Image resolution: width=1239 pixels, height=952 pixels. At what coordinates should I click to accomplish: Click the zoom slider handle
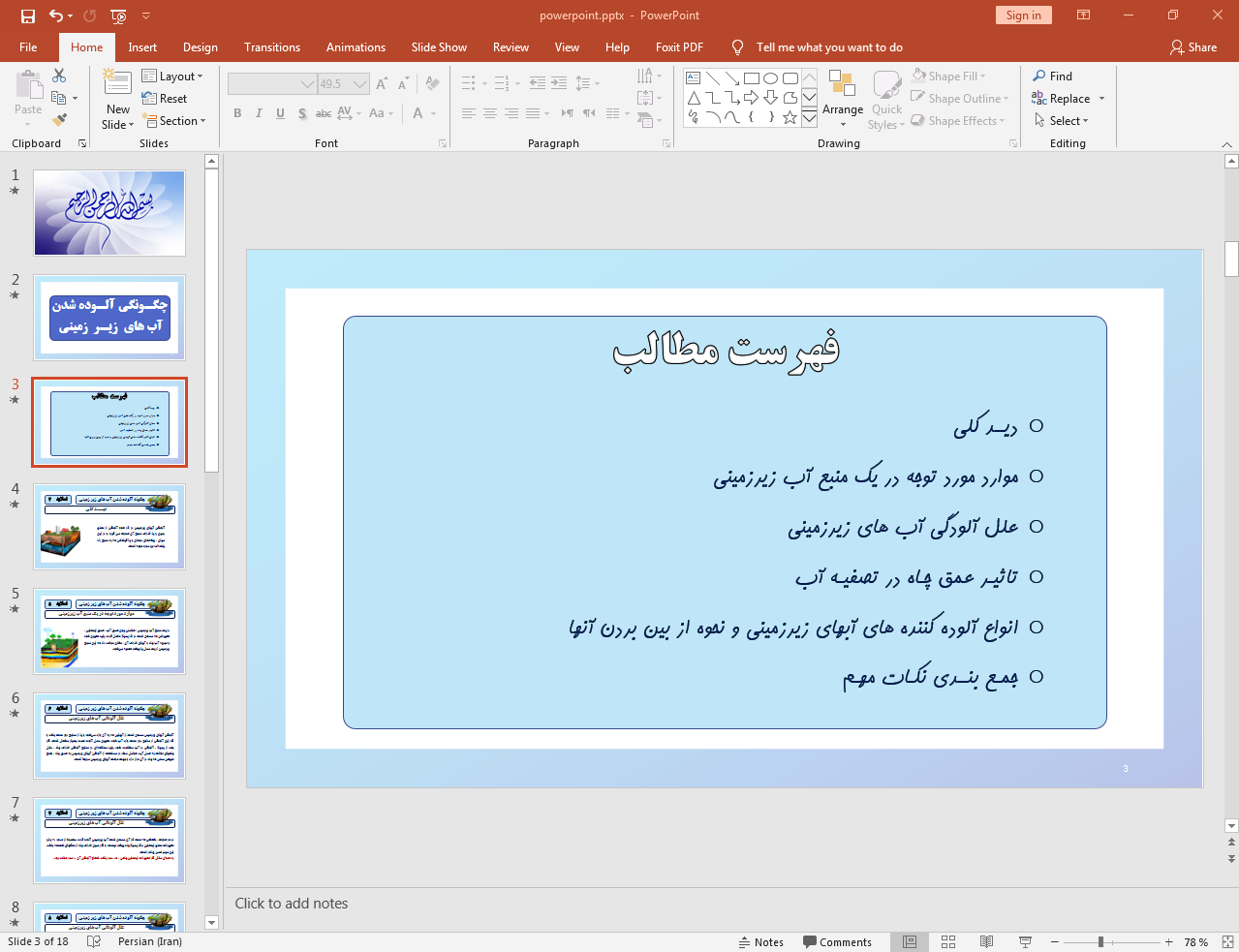pos(1100,941)
